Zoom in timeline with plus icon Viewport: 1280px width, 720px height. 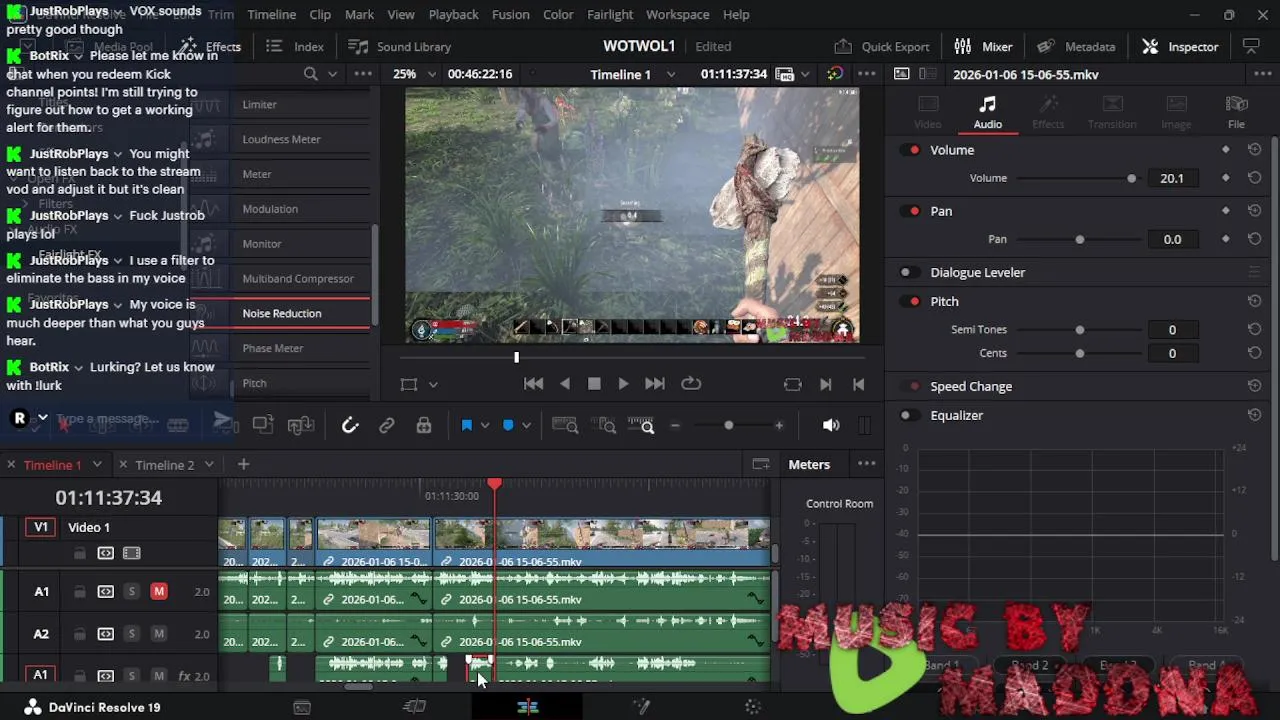click(779, 426)
